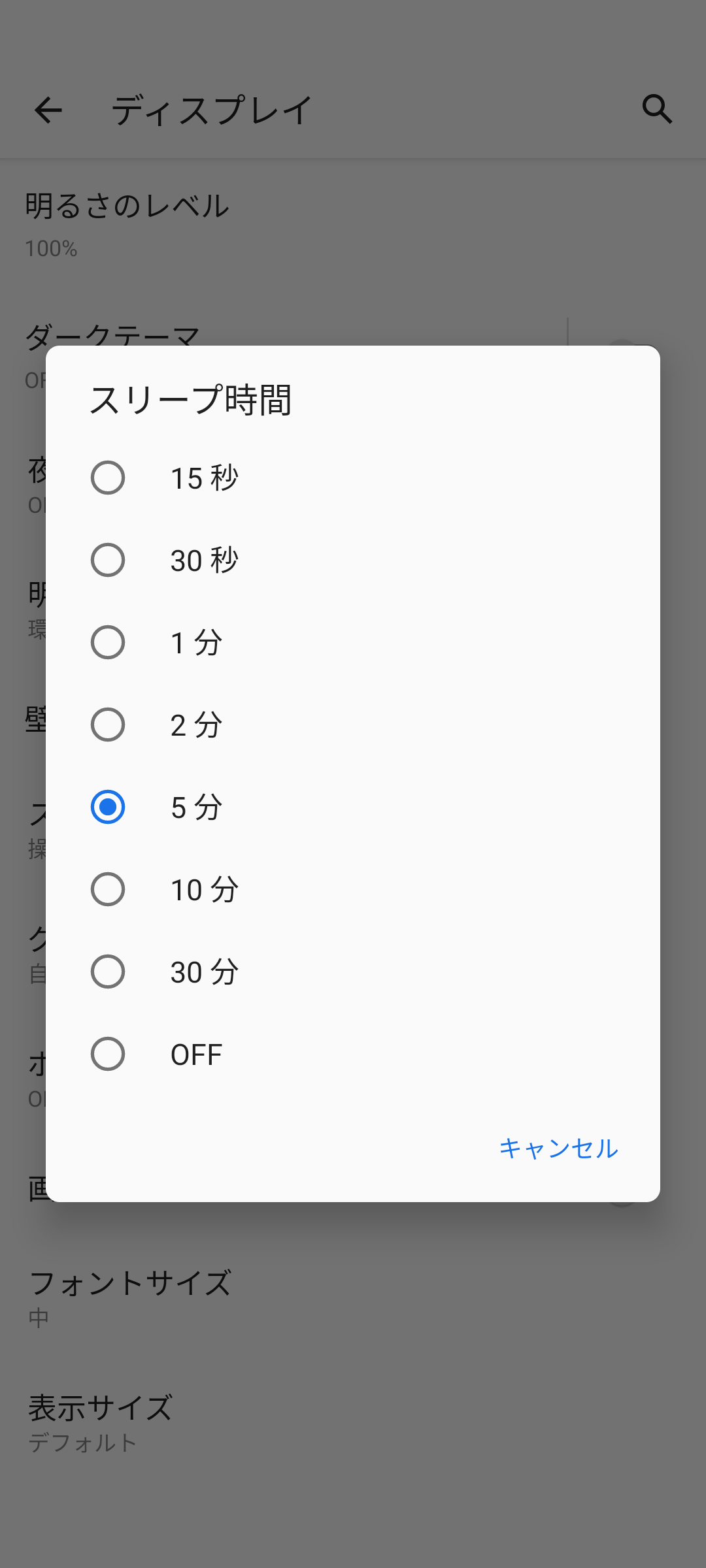The height and width of the screenshot is (1568, 706).
Task: Choose the 30 分 radio option
Action: (108, 972)
